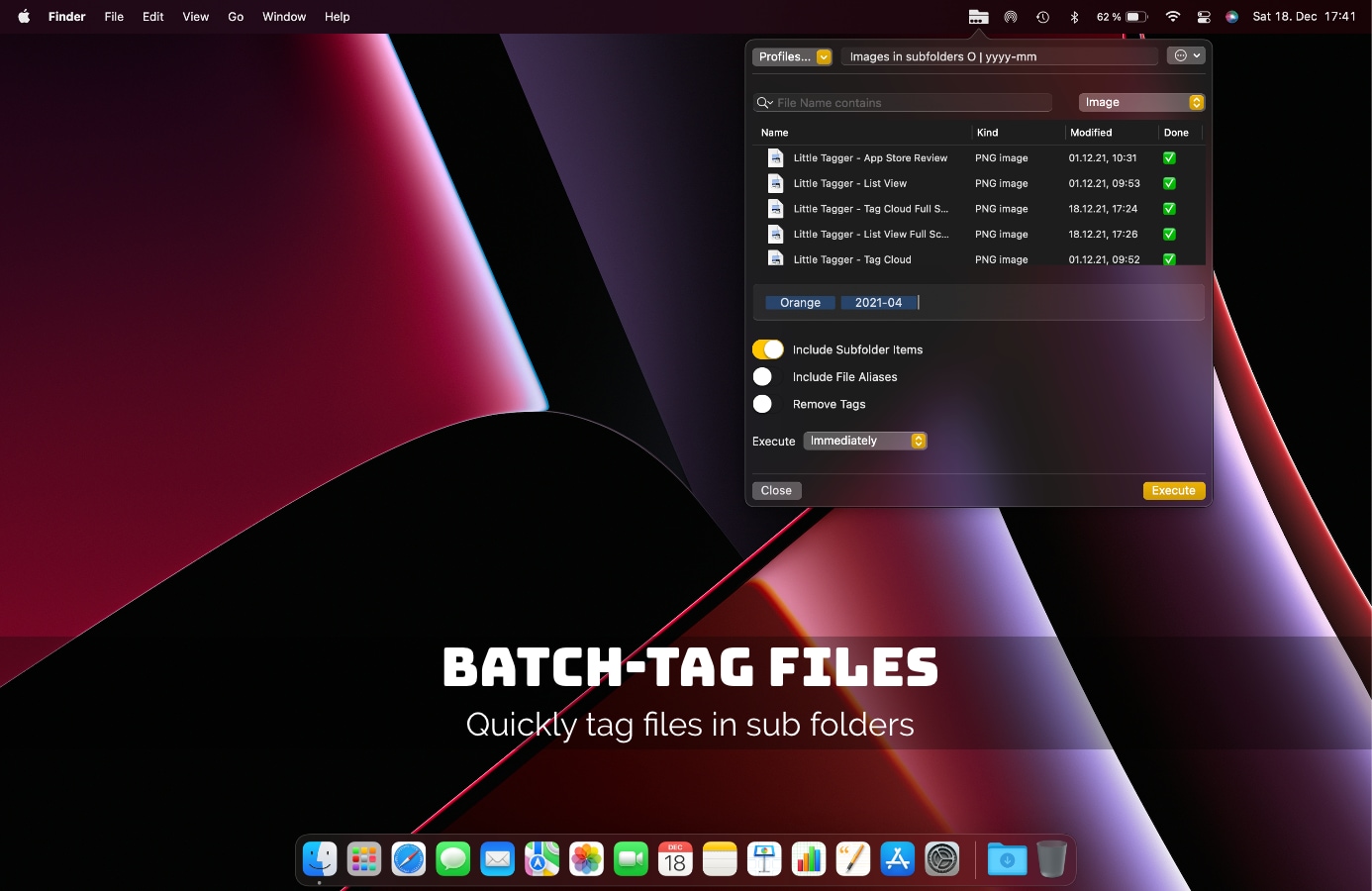Click the AirDrop menu bar icon
The height and width of the screenshot is (891, 1372).
(1010, 16)
